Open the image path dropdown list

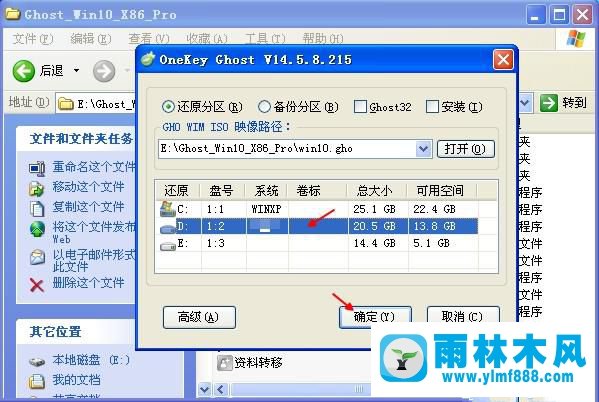point(423,149)
